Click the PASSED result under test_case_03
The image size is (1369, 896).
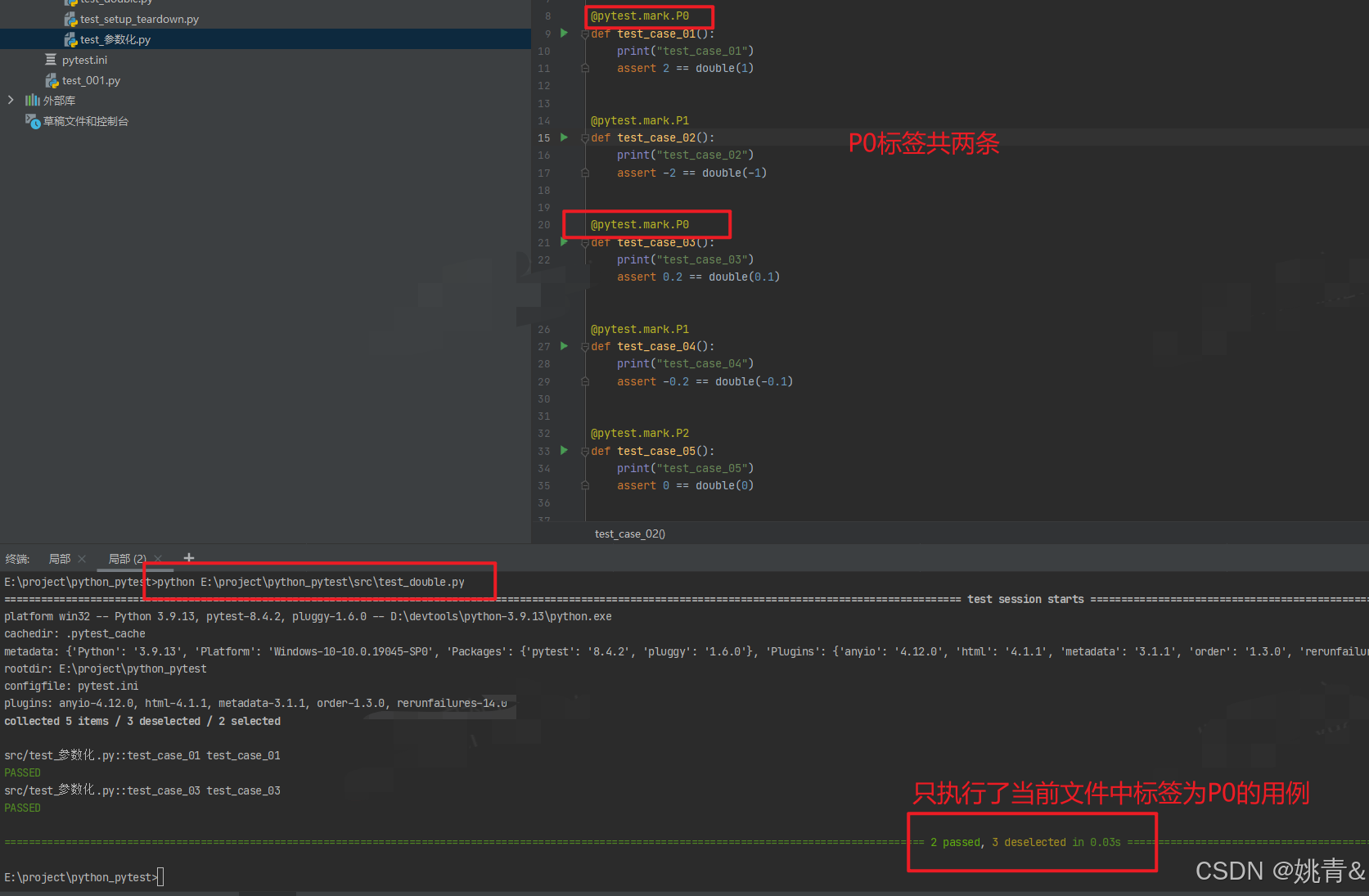click(x=22, y=808)
